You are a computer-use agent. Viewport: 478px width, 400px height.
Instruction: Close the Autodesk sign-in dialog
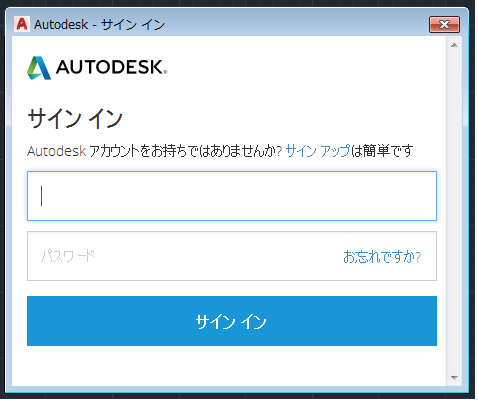pos(444,24)
